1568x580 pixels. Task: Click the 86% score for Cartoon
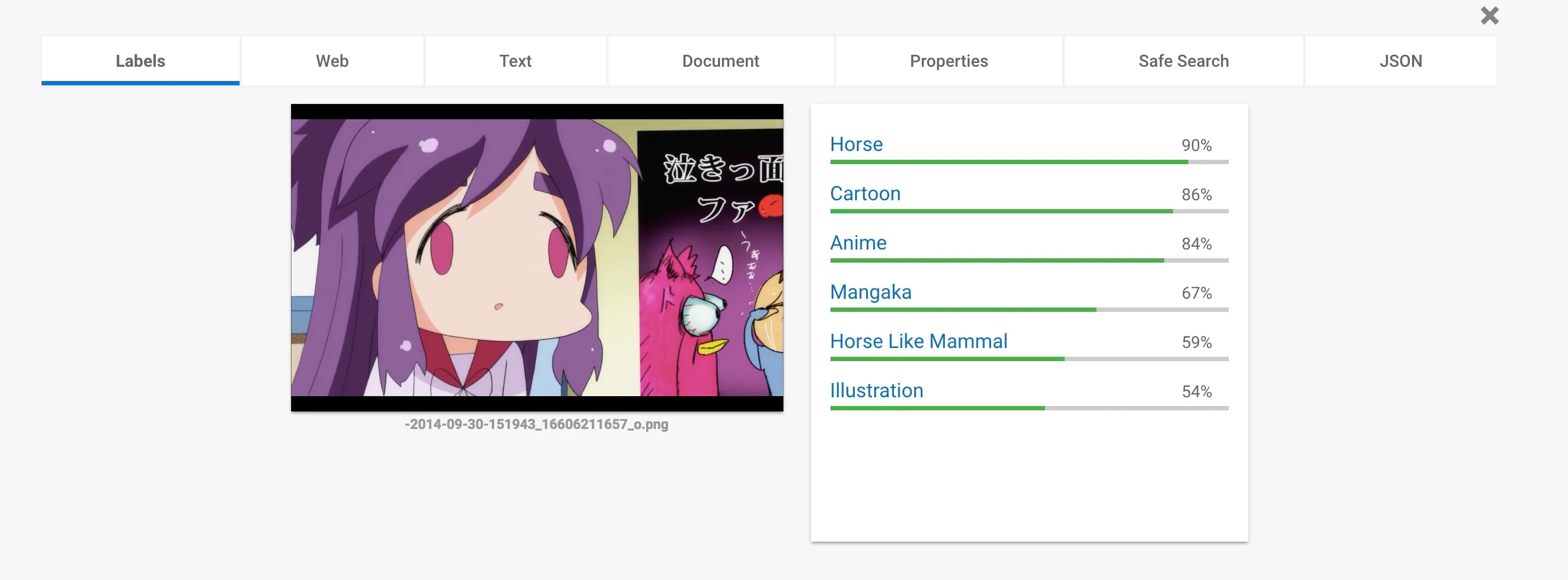[x=1197, y=195]
